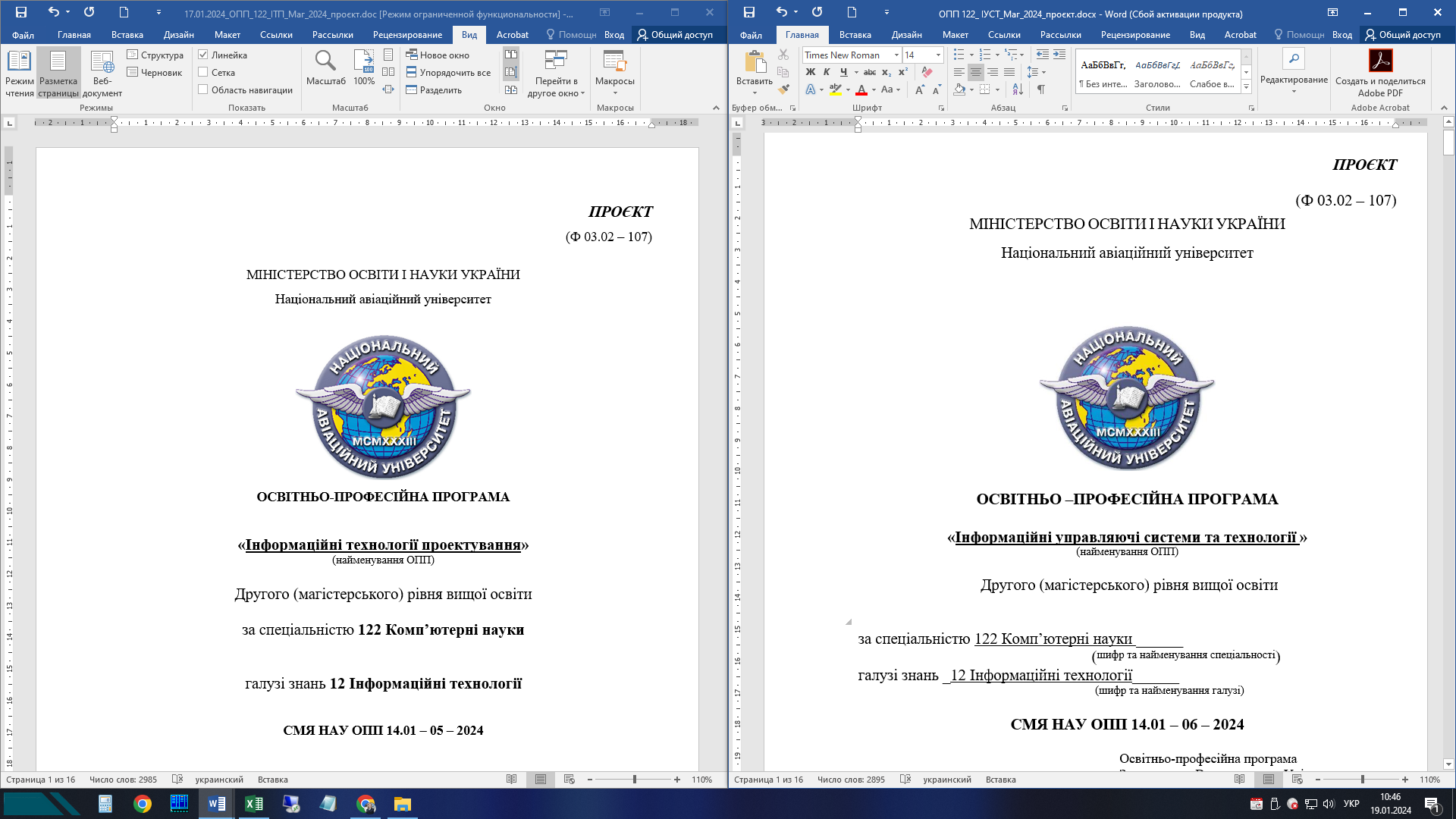Viewport: 1456px width, 819px height.
Task: Align paragraph text to the right
Action: coord(993,72)
